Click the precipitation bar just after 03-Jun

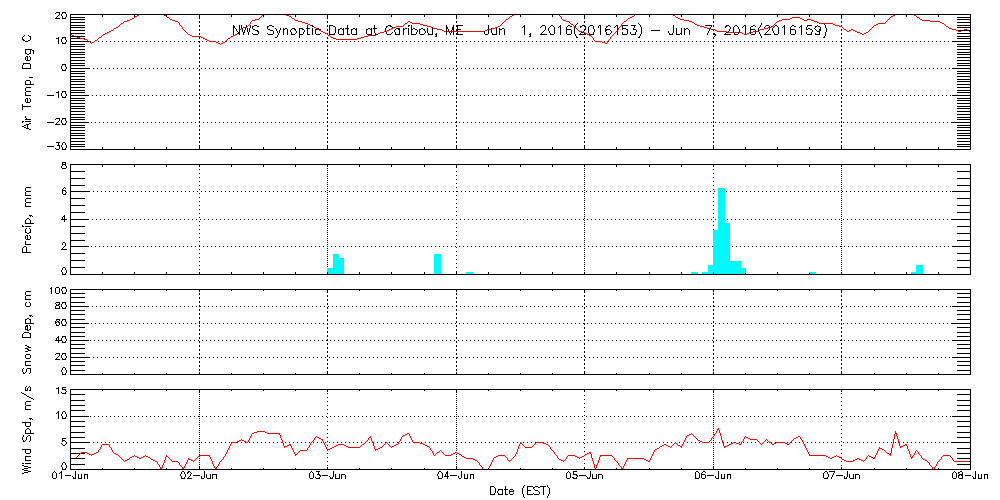[x=337, y=263]
